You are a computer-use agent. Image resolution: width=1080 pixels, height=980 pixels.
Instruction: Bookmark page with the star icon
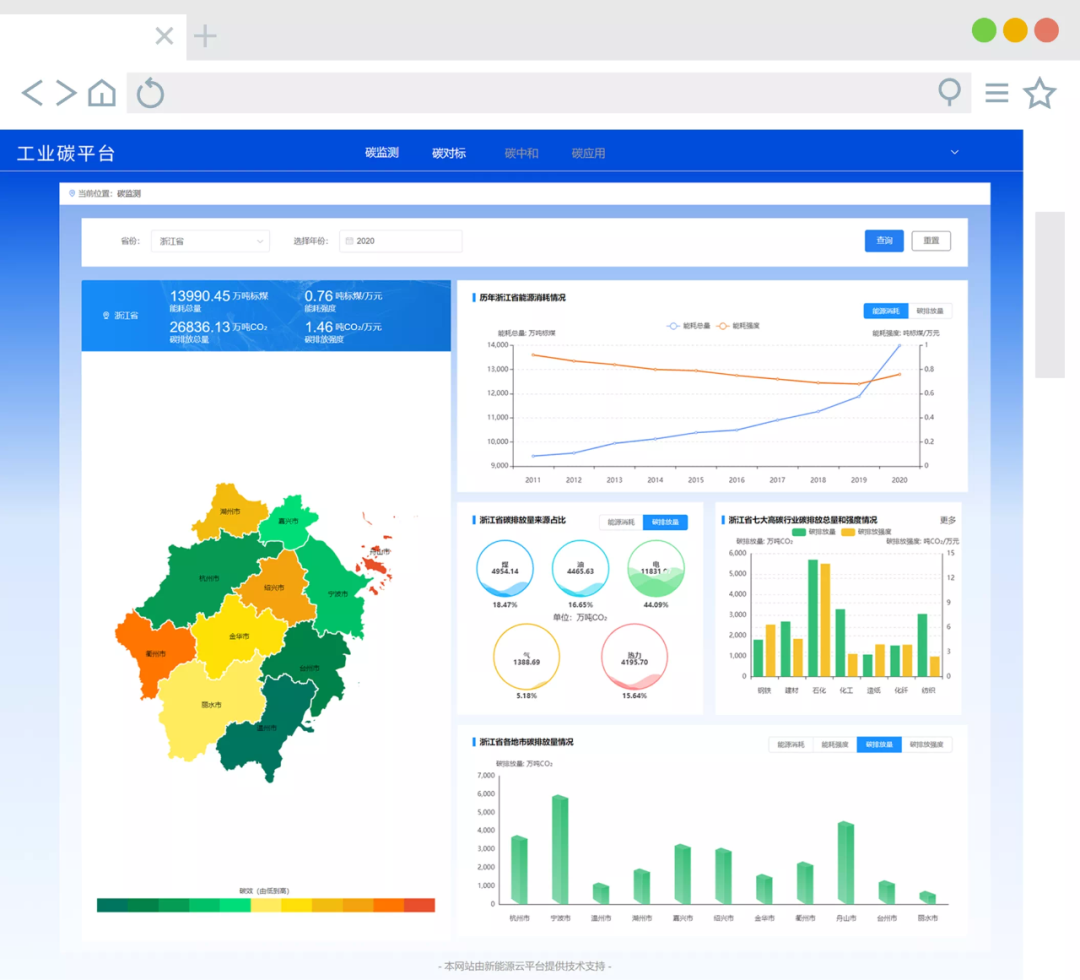click(x=1039, y=94)
